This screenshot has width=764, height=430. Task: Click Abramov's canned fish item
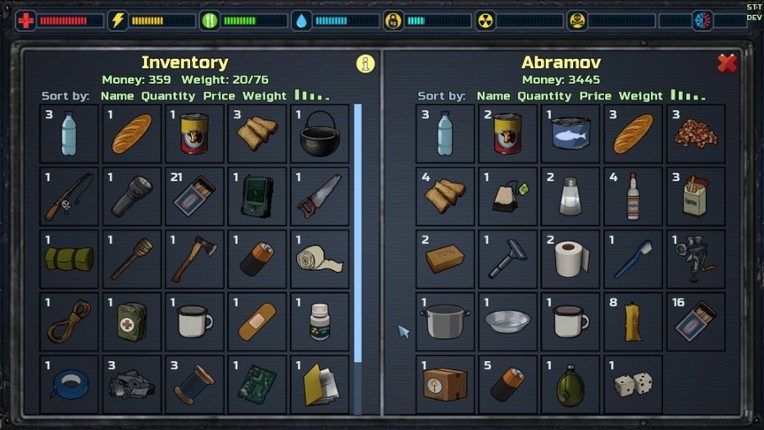570,133
